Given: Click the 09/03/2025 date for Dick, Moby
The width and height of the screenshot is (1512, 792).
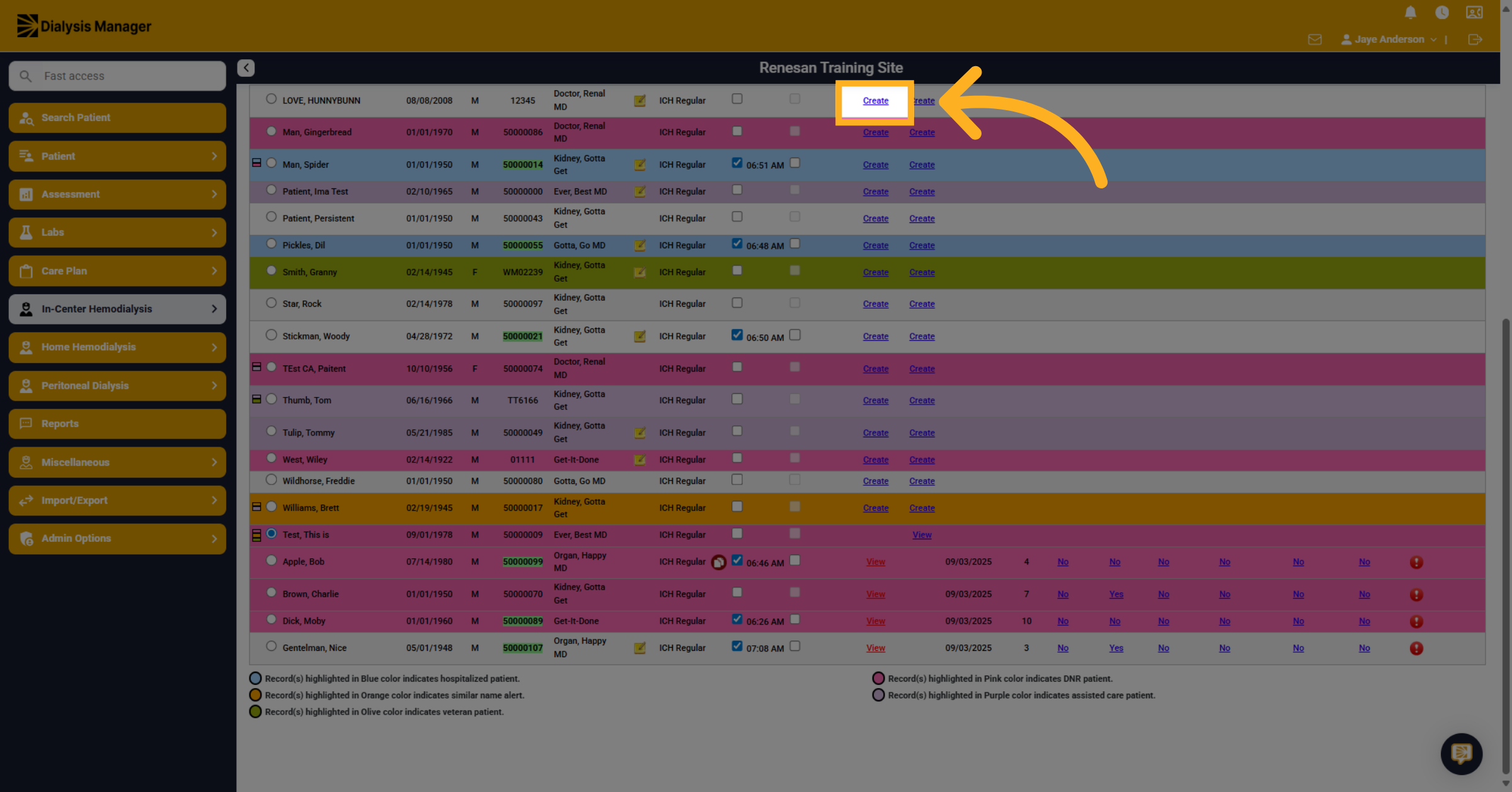Looking at the screenshot, I should [x=968, y=621].
